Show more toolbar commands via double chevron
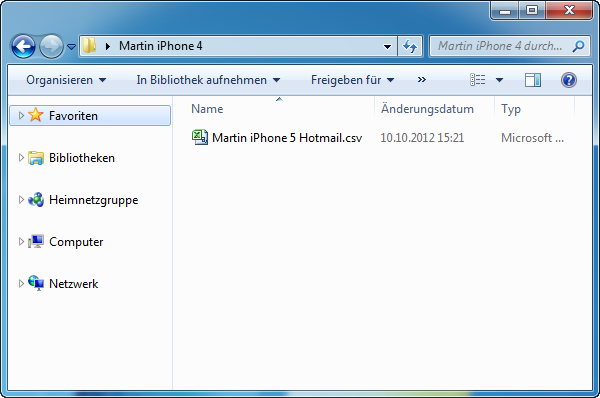 [422, 80]
